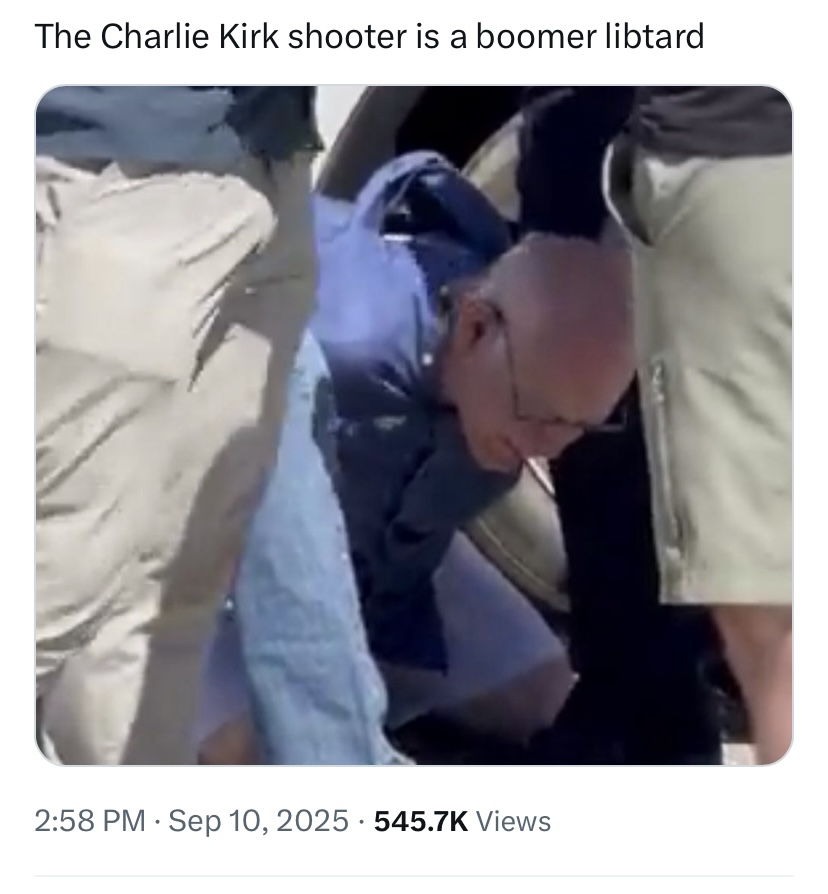Click the 2:58 PM timestamp
The height and width of the screenshot is (894, 828).
[90, 822]
